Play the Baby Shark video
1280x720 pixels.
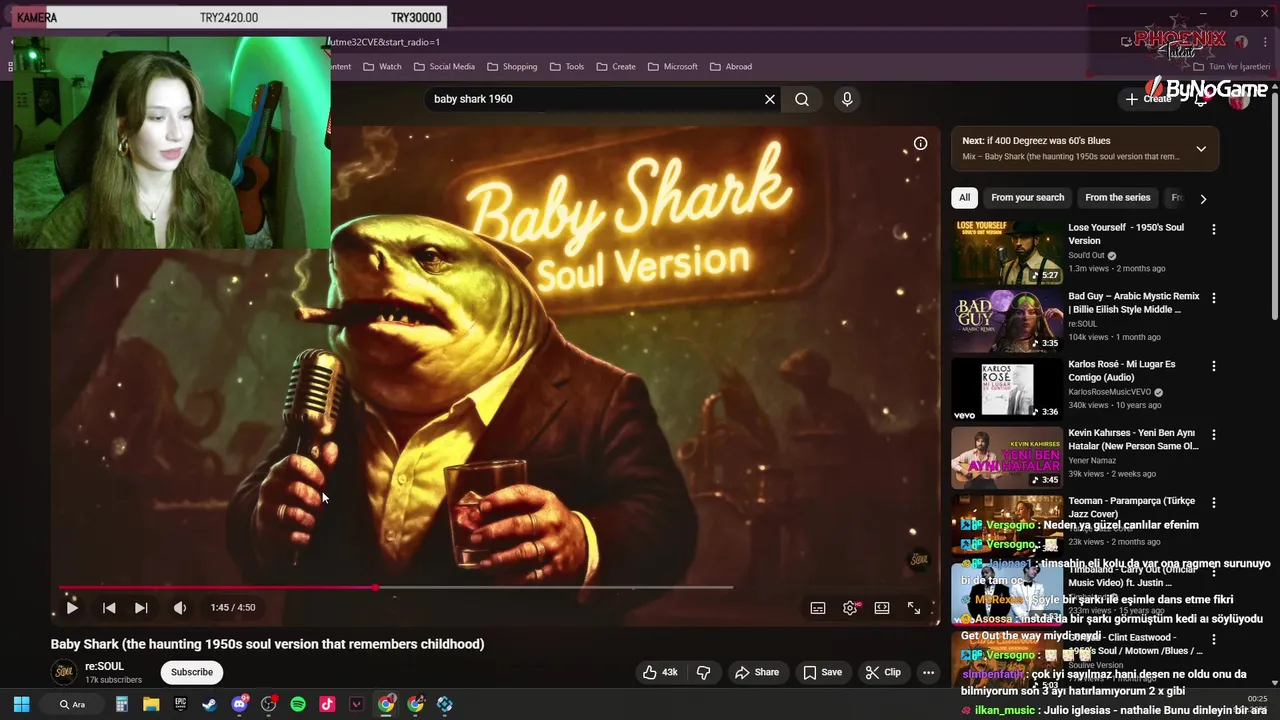(x=72, y=607)
